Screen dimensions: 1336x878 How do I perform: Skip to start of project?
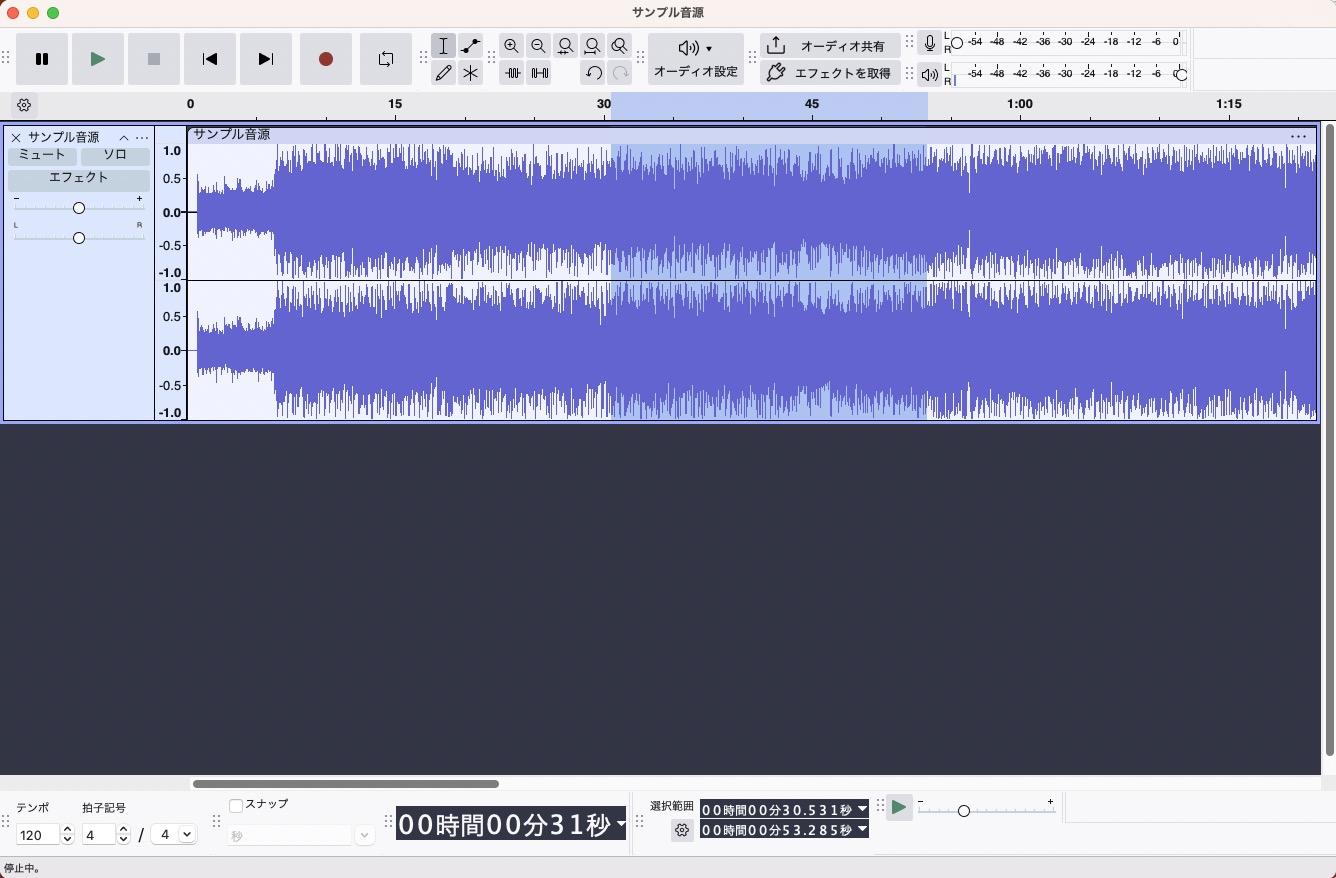[209, 59]
